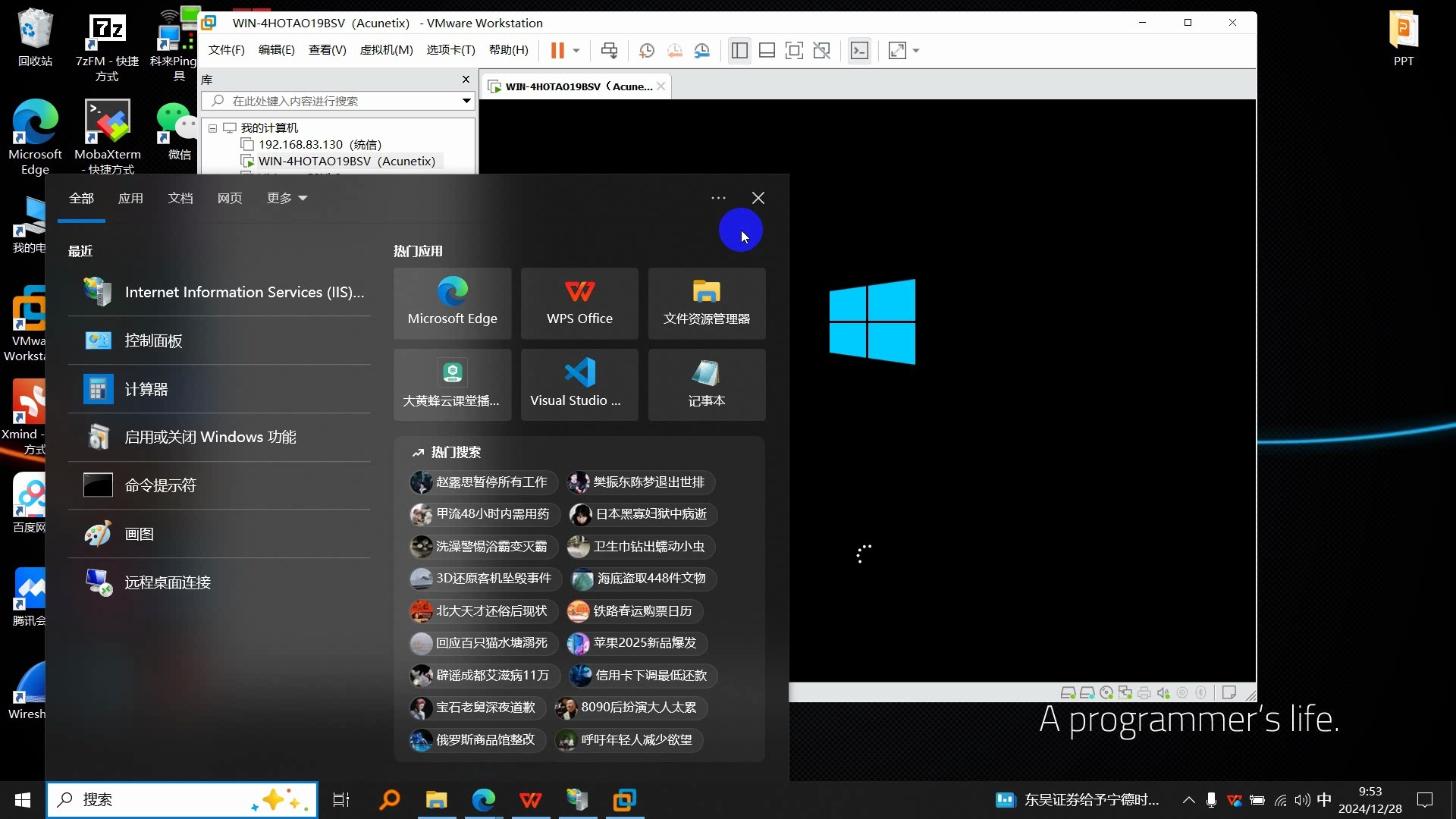
Task: Open the 文件资源管理器 app tile
Action: pos(707,303)
